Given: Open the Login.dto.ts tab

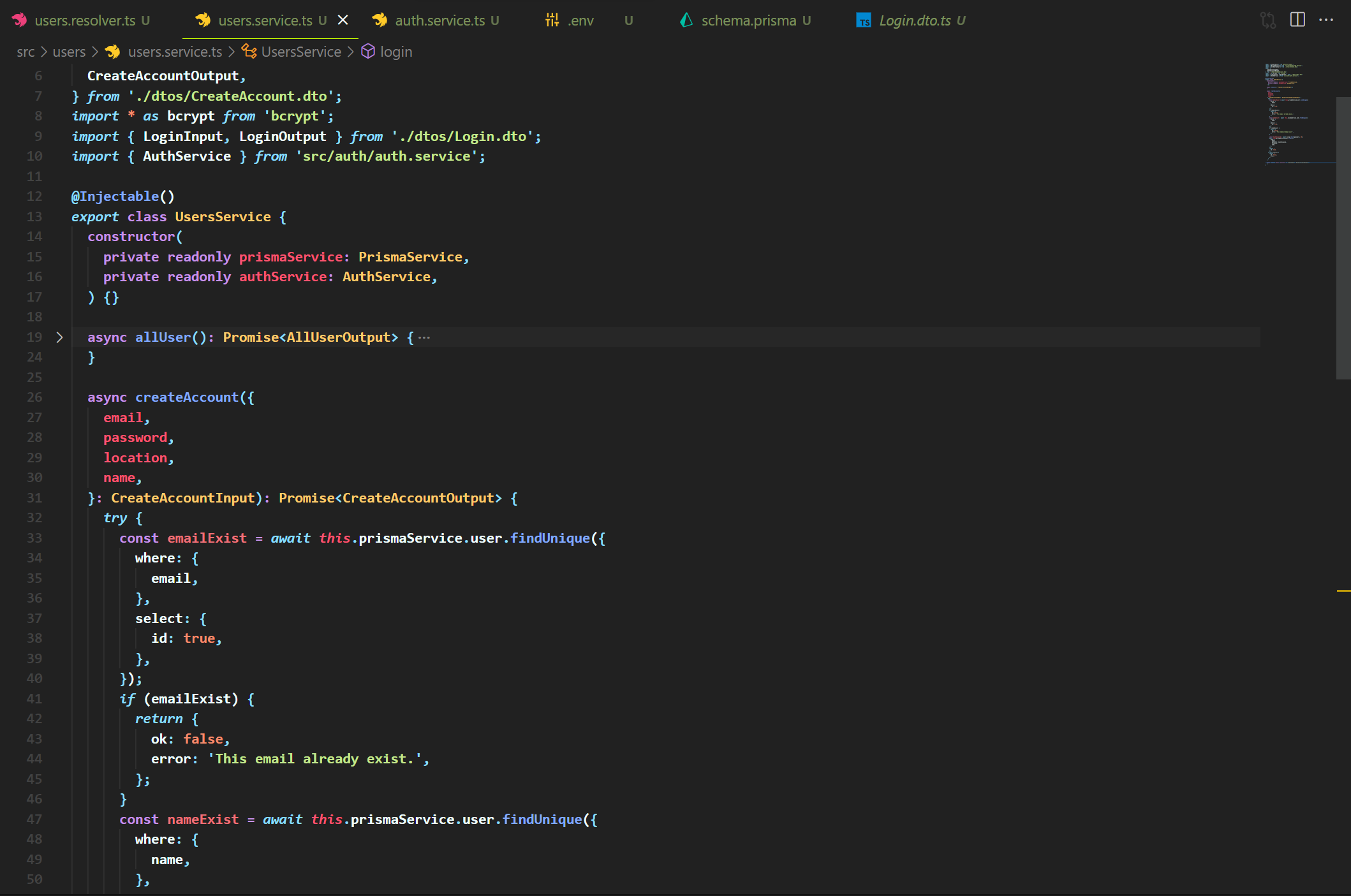Looking at the screenshot, I should point(915,20).
